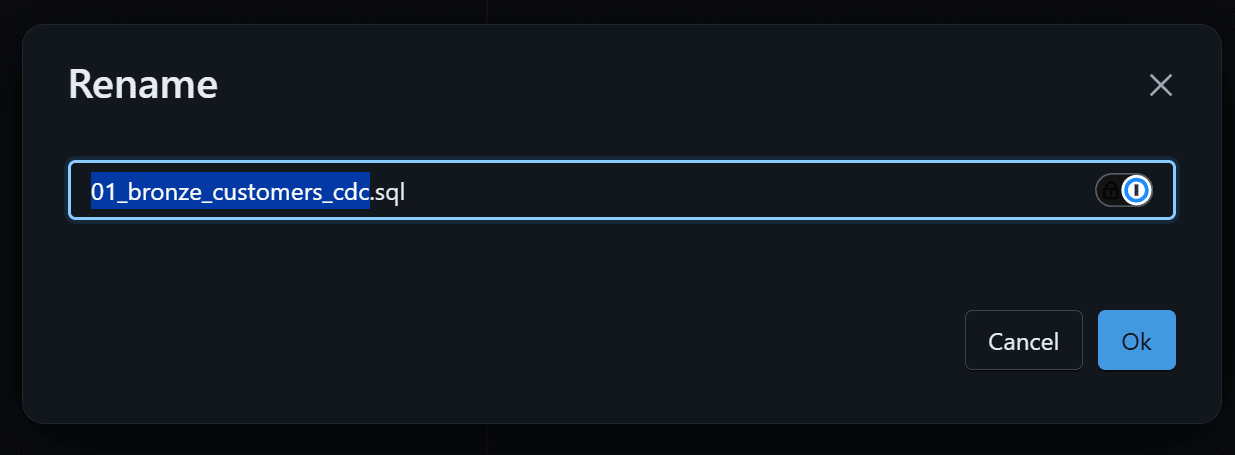Viewport: 1235px width, 455px height.
Task: Click the .sql extension in the filename
Action: pyautogui.click(x=388, y=190)
